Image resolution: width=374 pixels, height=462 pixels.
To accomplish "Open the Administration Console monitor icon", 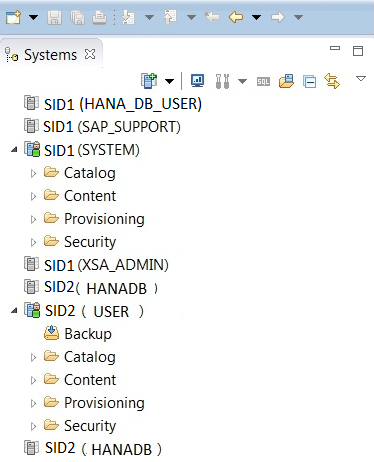I will [197, 81].
